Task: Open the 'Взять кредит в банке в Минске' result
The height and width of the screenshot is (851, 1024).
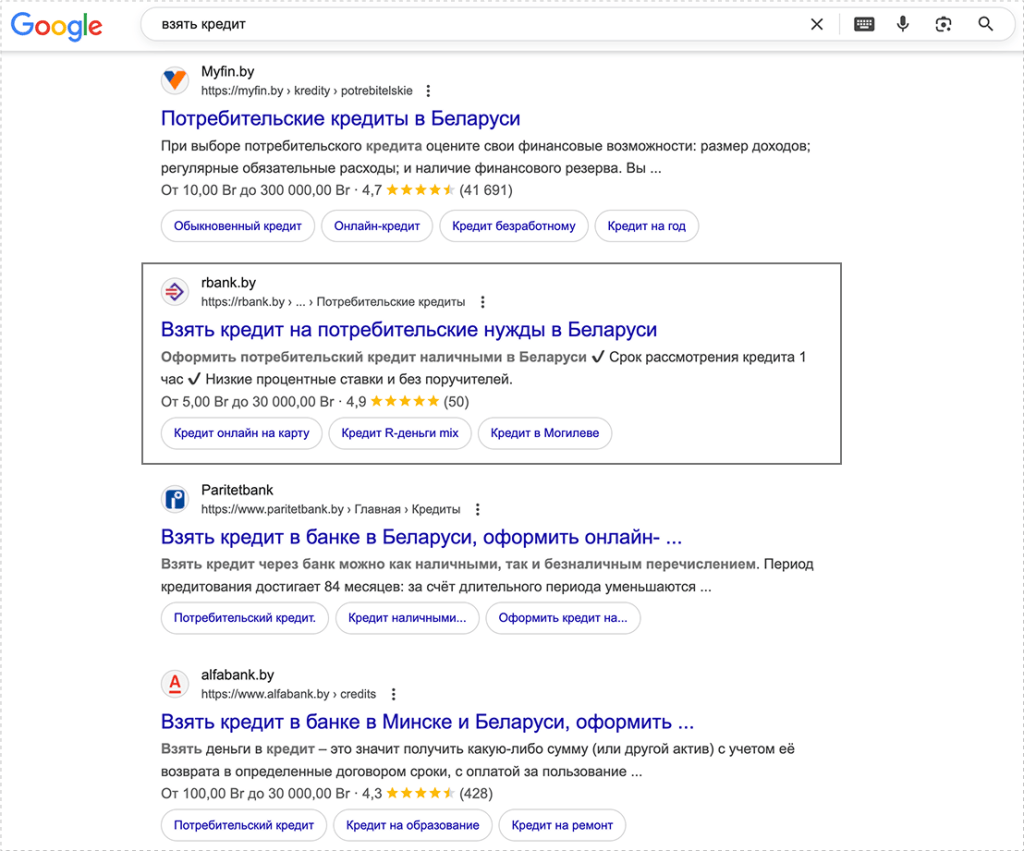Action: (x=427, y=722)
